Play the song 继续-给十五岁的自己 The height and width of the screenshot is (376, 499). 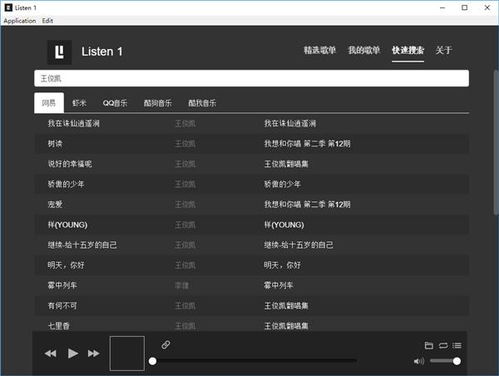(x=82, y=245)
